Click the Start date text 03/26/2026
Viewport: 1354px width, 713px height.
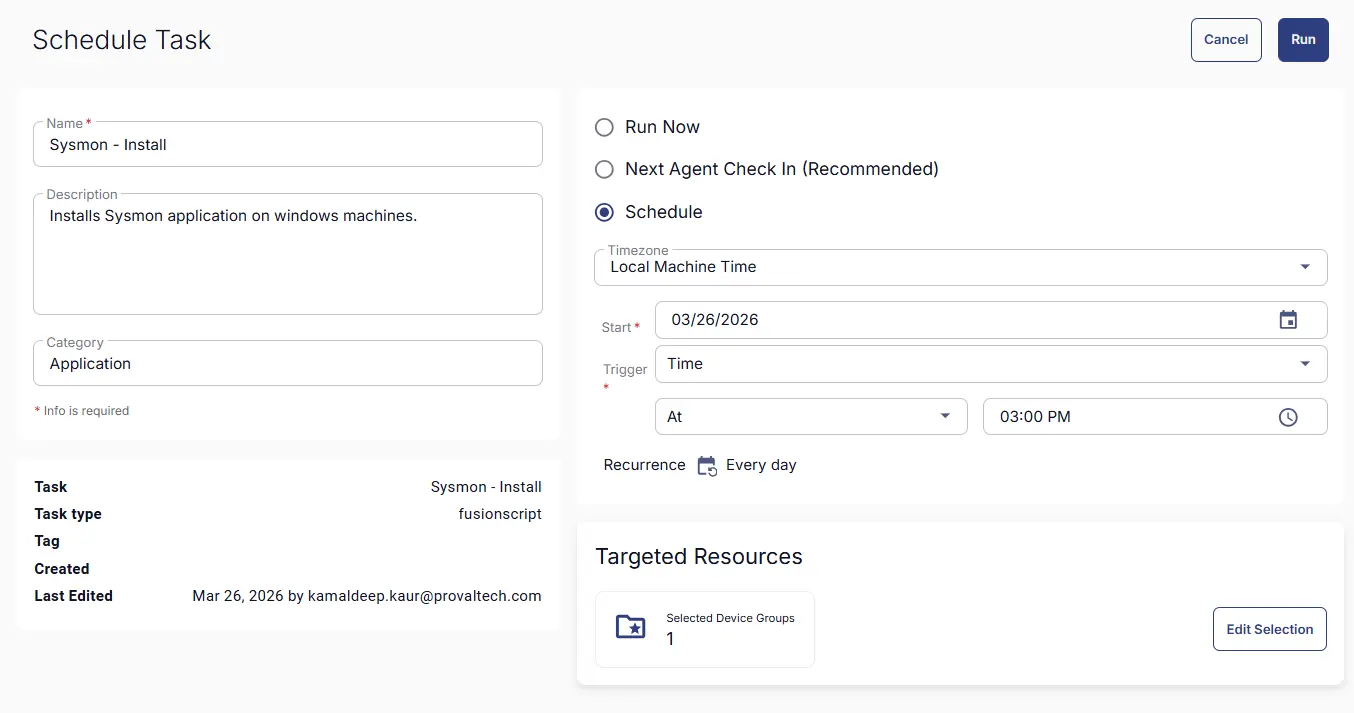click(x=715, y=320)
